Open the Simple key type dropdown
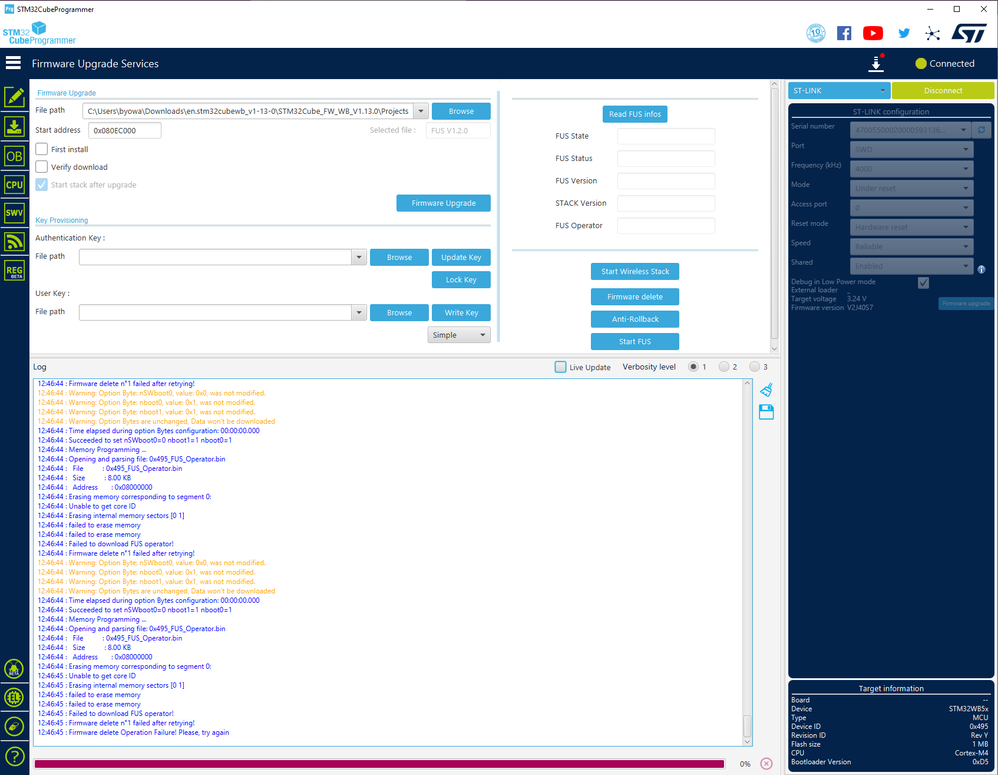Image resolution: width=998 pixels, height=775 pixels. (x=459, y=335)
